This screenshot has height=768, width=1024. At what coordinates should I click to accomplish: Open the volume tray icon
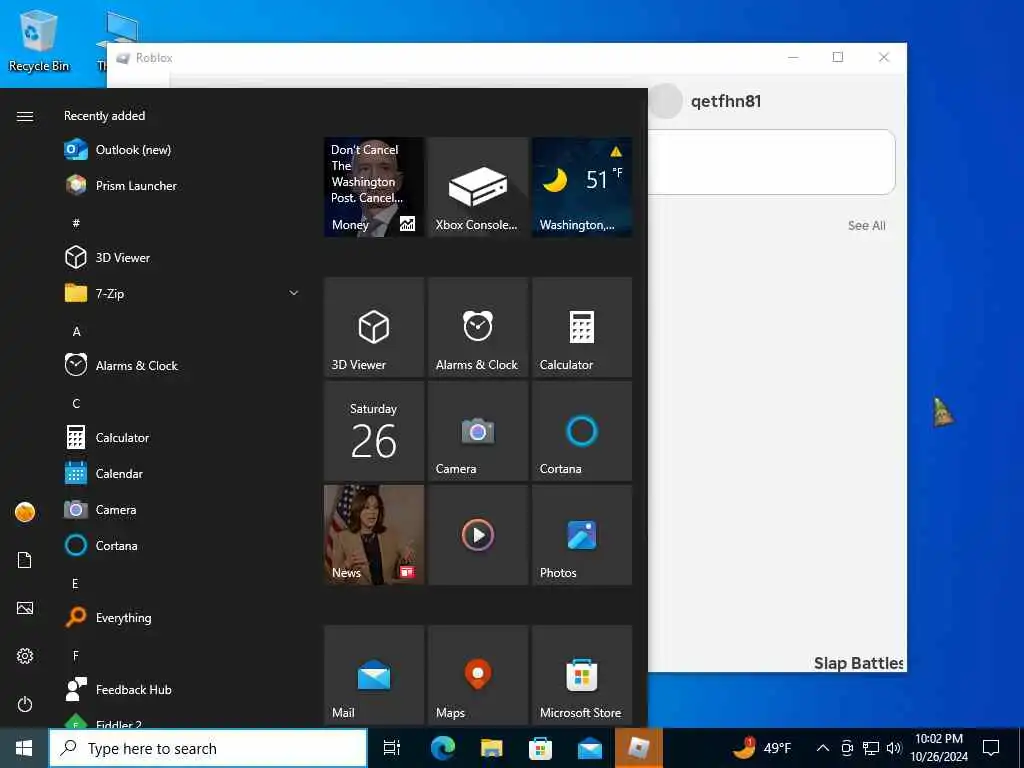coord(893,748)
